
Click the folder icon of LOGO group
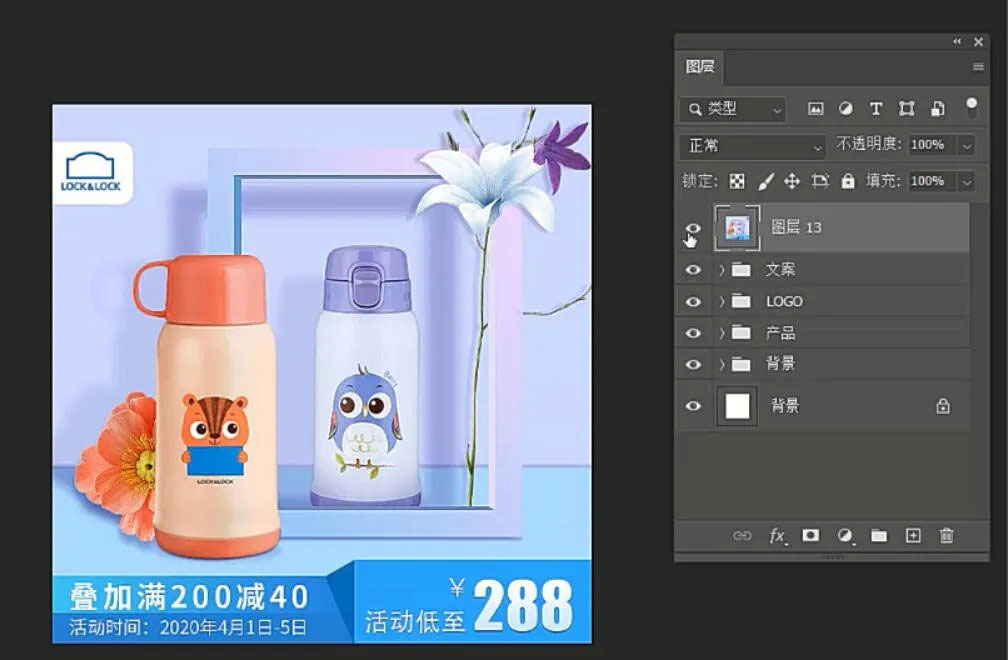click(x=741, y=301)
